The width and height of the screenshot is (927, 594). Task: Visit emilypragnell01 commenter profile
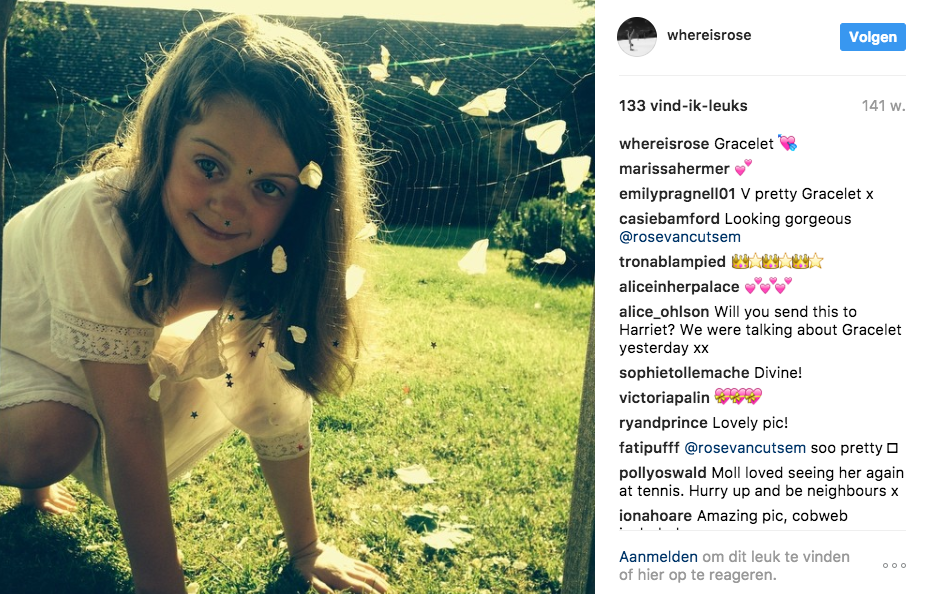677,194
